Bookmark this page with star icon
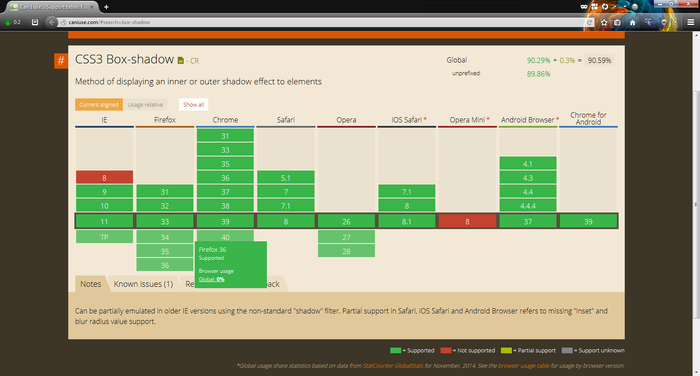This screenshot has height=376, width=700. click(604, 22)
